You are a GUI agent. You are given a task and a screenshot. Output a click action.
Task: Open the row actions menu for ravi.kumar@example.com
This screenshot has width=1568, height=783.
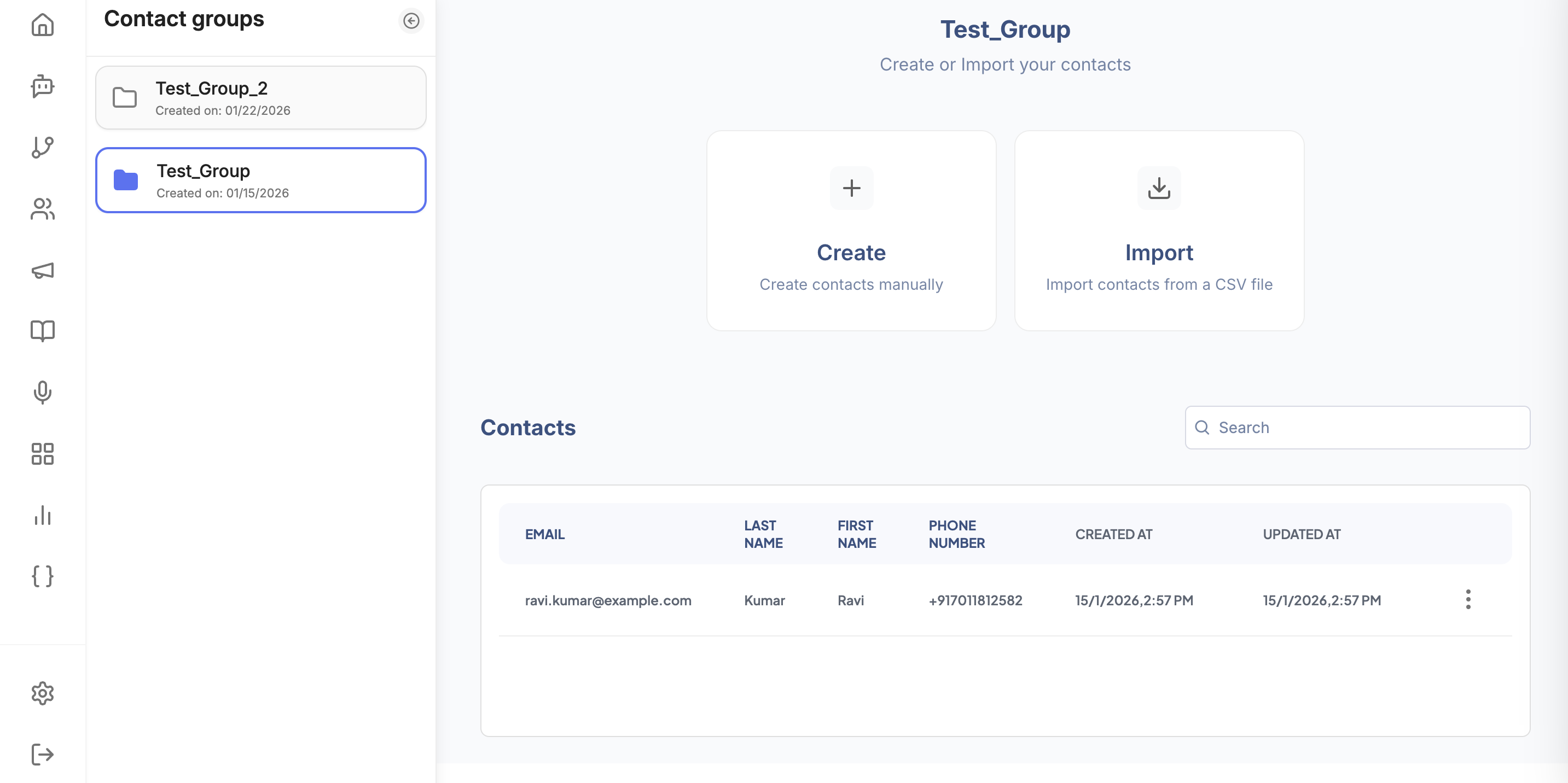coord(1468,600)
